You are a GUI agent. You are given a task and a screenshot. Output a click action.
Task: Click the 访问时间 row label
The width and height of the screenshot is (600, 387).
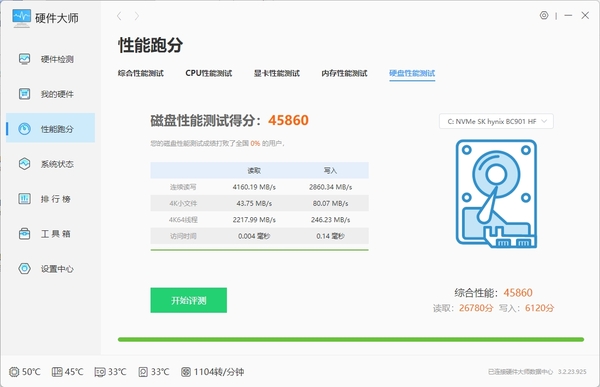[183, 236]
